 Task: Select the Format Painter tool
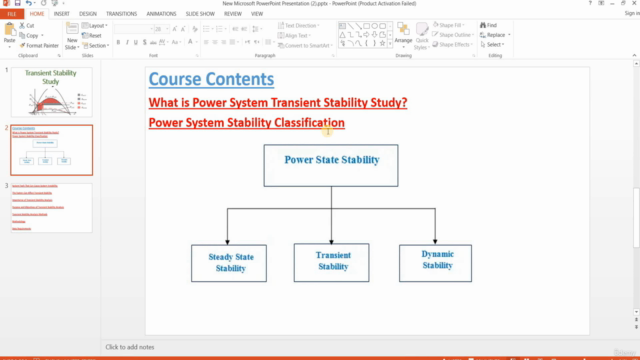click(x=39, y=45)
